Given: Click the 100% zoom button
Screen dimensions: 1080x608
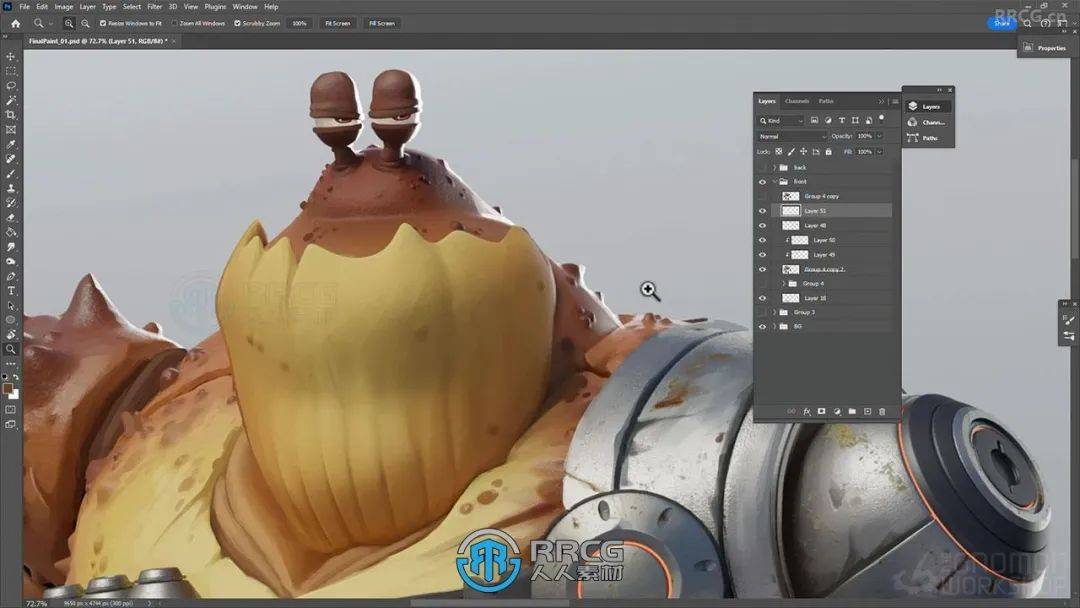Looking at the screenshot, I should click(x=297, y=23).
